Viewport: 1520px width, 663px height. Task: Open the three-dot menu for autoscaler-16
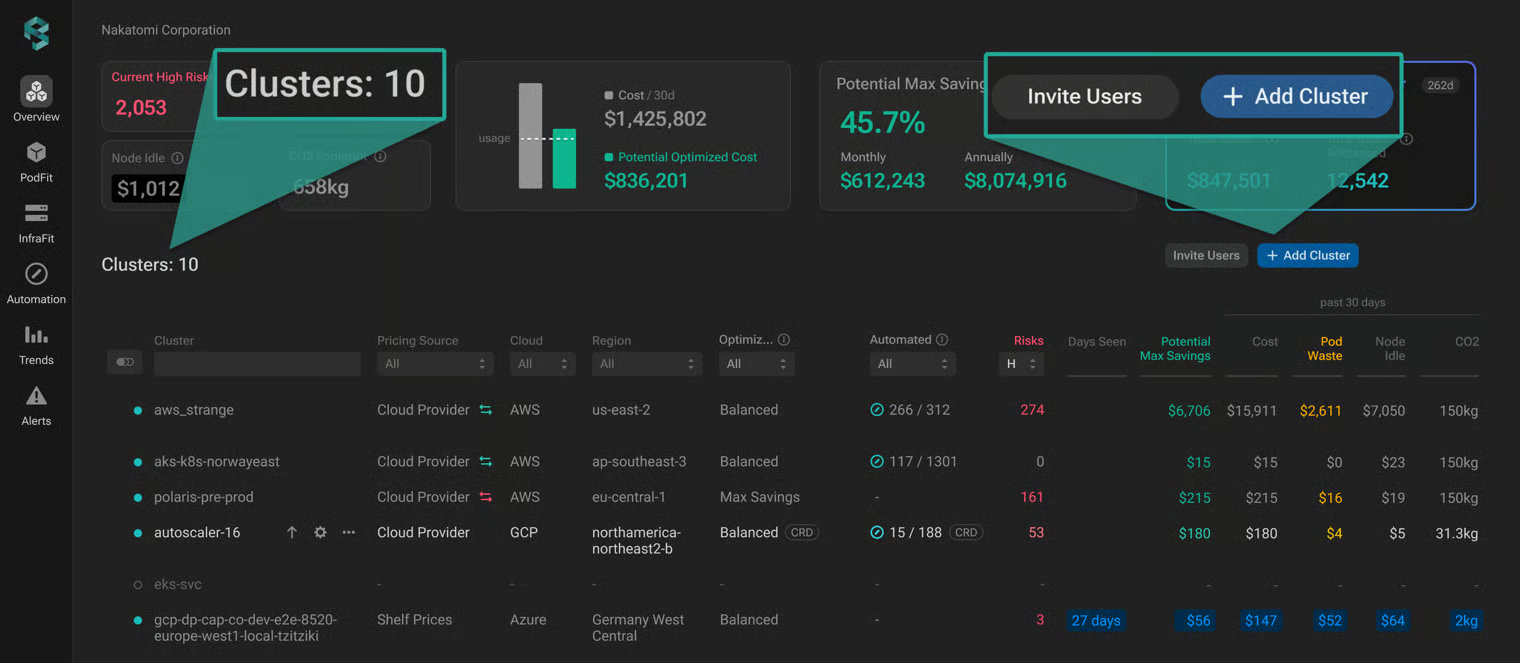pos(349,533)
